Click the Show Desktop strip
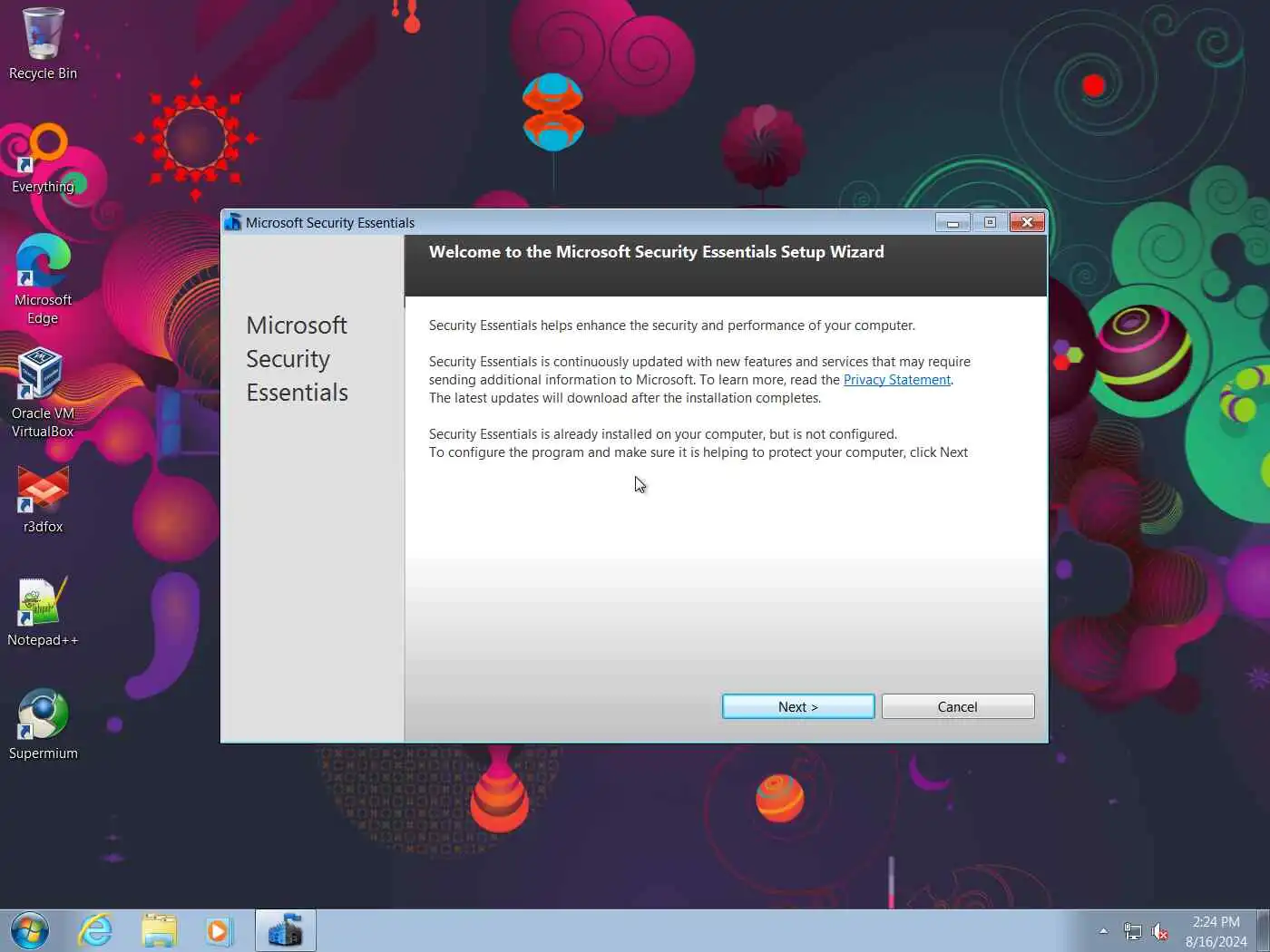 1263,931
